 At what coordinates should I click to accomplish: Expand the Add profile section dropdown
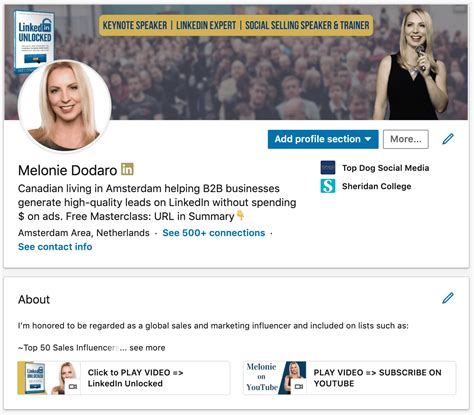323,139
